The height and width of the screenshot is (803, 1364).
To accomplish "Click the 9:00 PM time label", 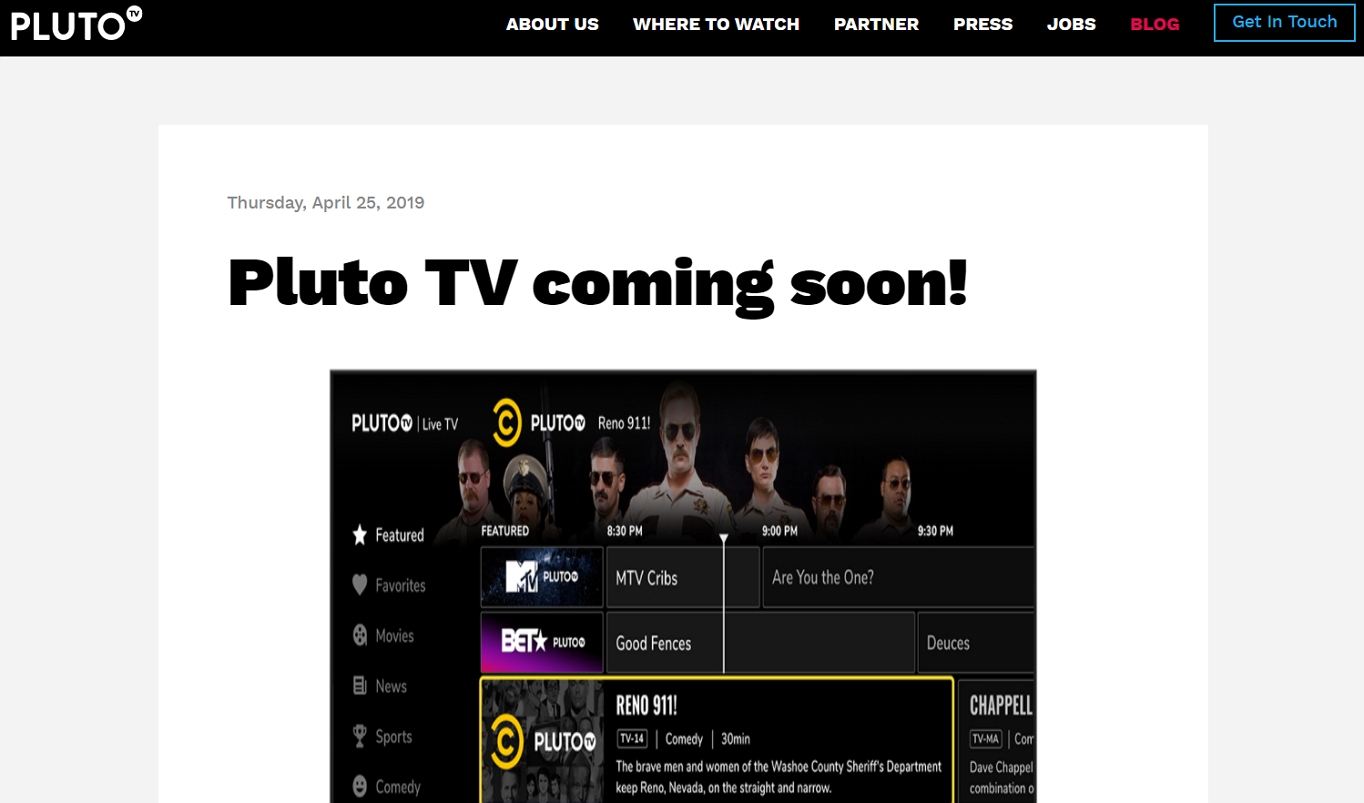I will click(x=780, y=531).
